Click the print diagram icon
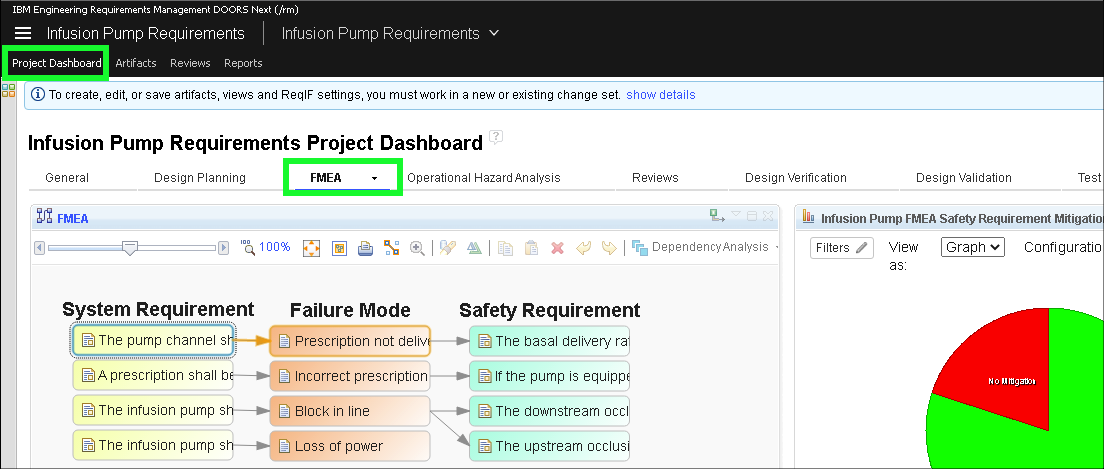The image size is (1104, 469). [365, 247]
